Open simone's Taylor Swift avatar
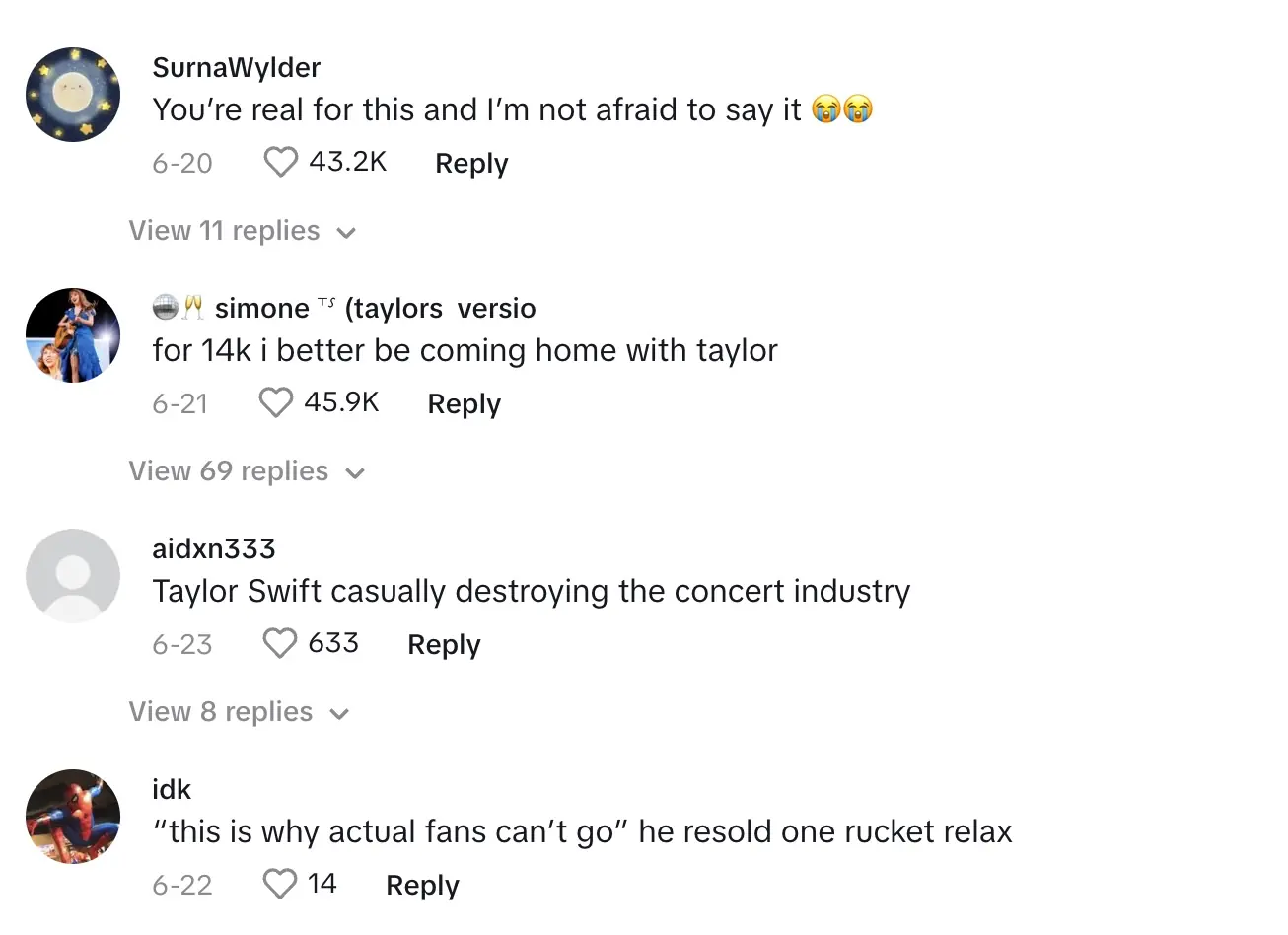 pos(73,335)
